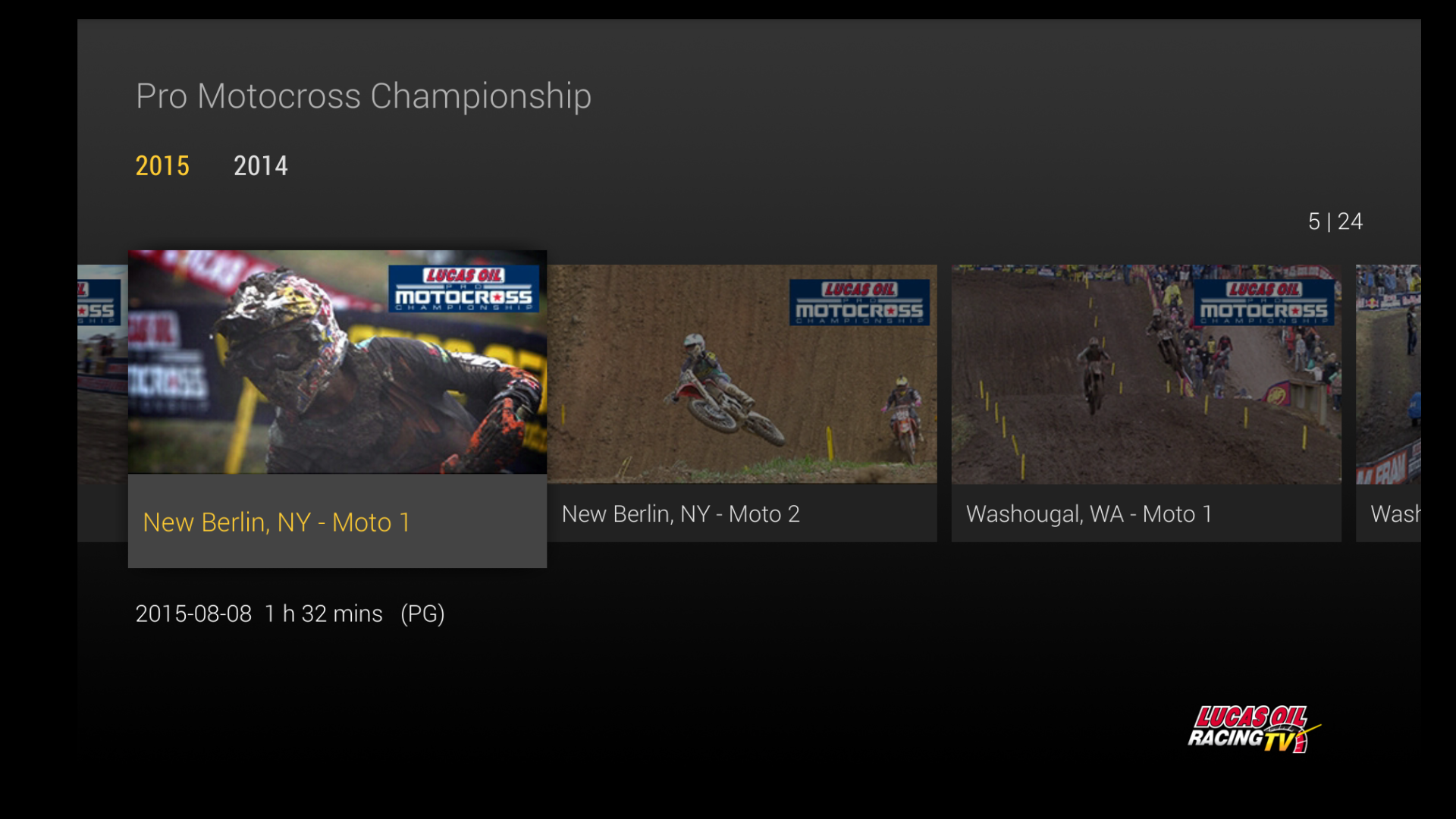
Task: Click the 2015-08-08 date text
Action: [x=193, y=613]
